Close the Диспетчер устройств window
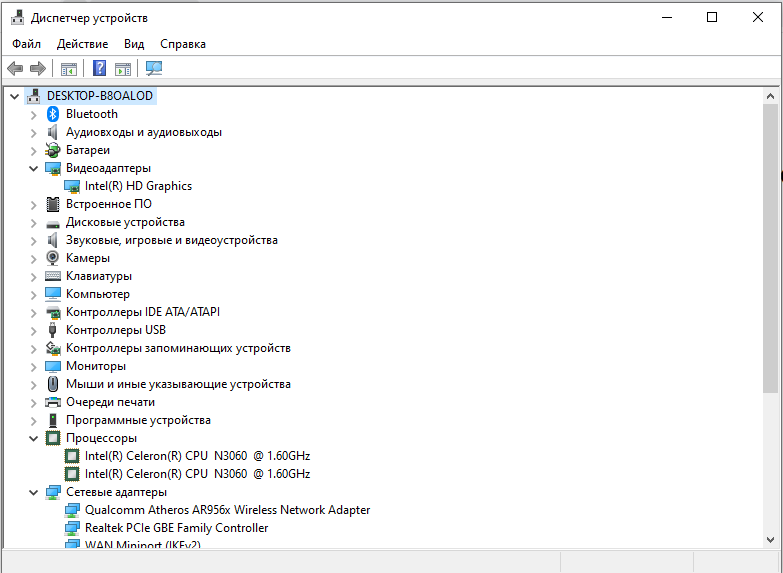Screen dimensions: 783x573 pos(758,17)
